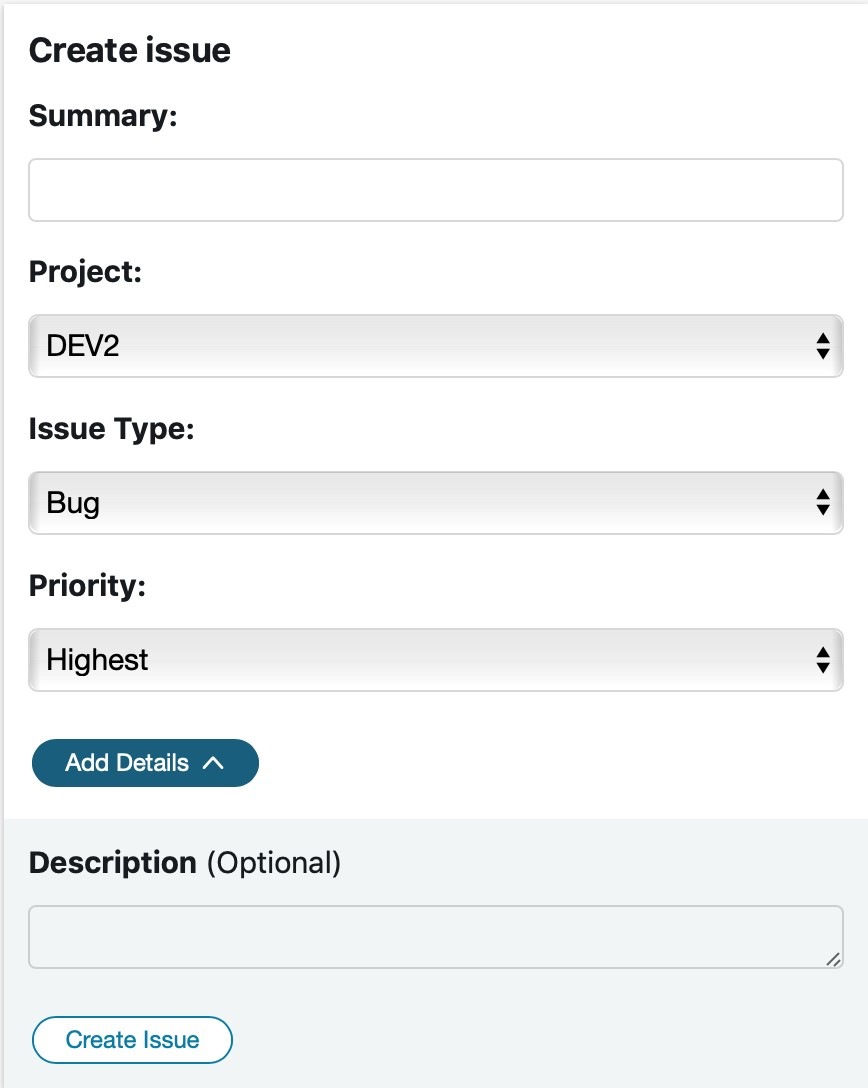The height and width of the screenshot is (1088, 868).
Task: Click the up-down arrows on Issue Type selector
Action: [822, 503]
